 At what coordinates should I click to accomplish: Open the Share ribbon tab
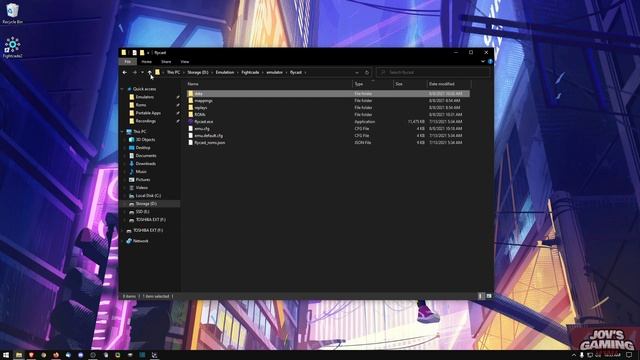pos(166,62)
